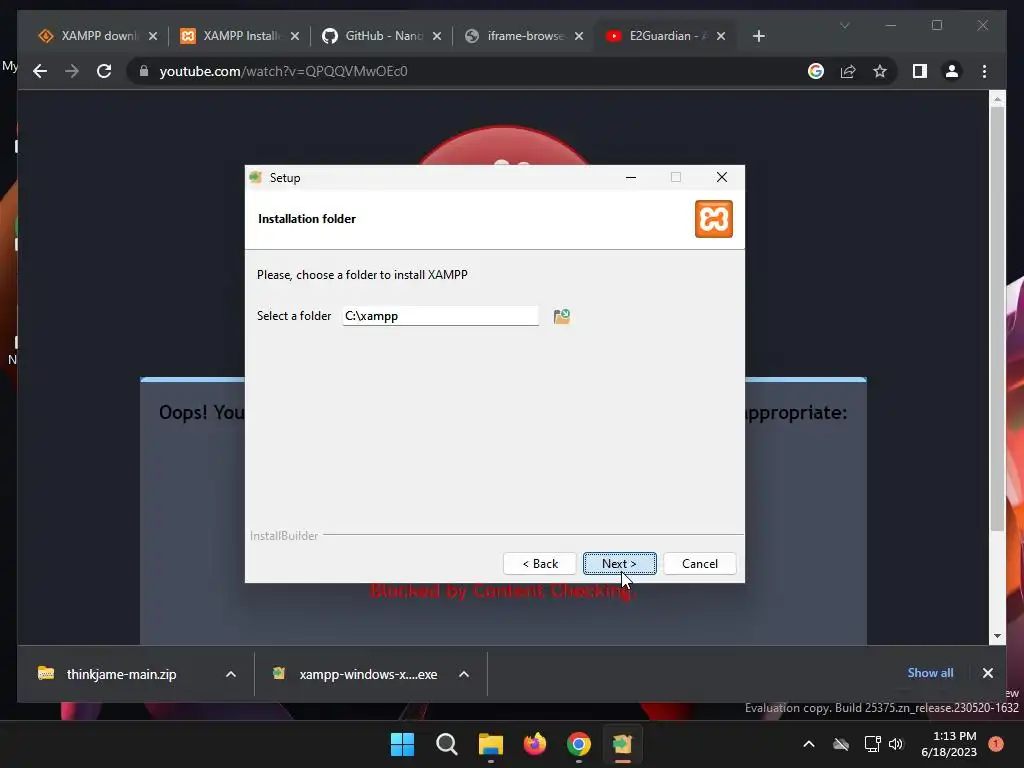Screen dimensions: 1024x768
Task: Select XAMPP installer taskbar icon
Action: (622, 744)
